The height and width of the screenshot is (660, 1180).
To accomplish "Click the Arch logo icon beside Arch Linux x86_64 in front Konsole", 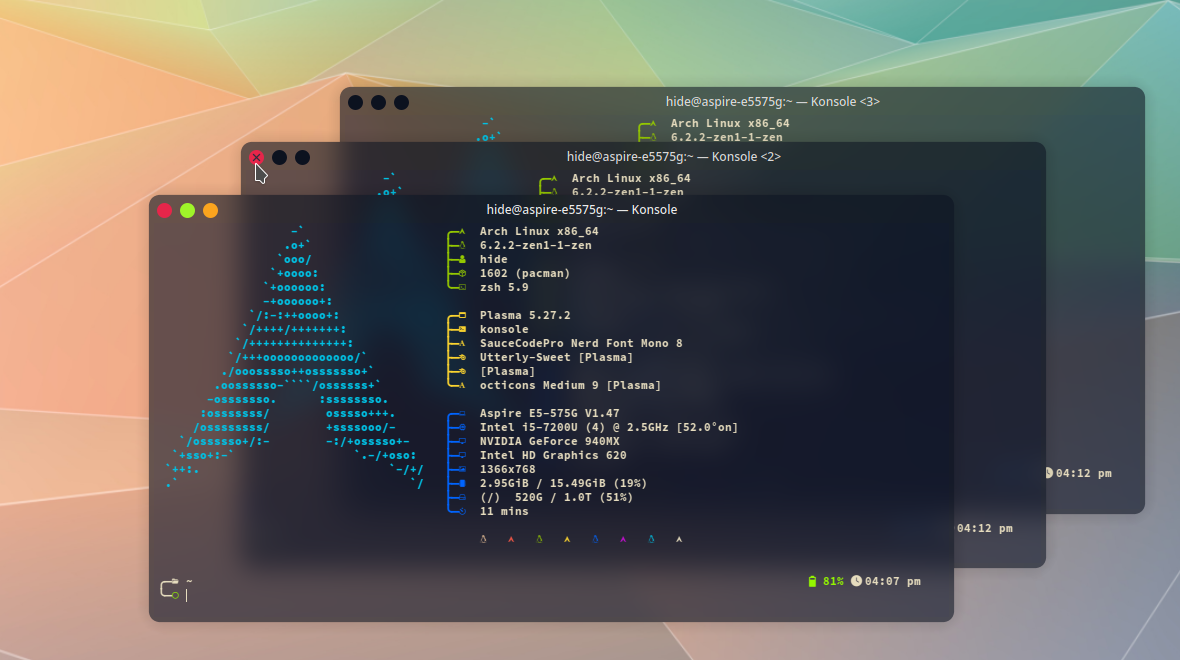I will coord(462,232).
